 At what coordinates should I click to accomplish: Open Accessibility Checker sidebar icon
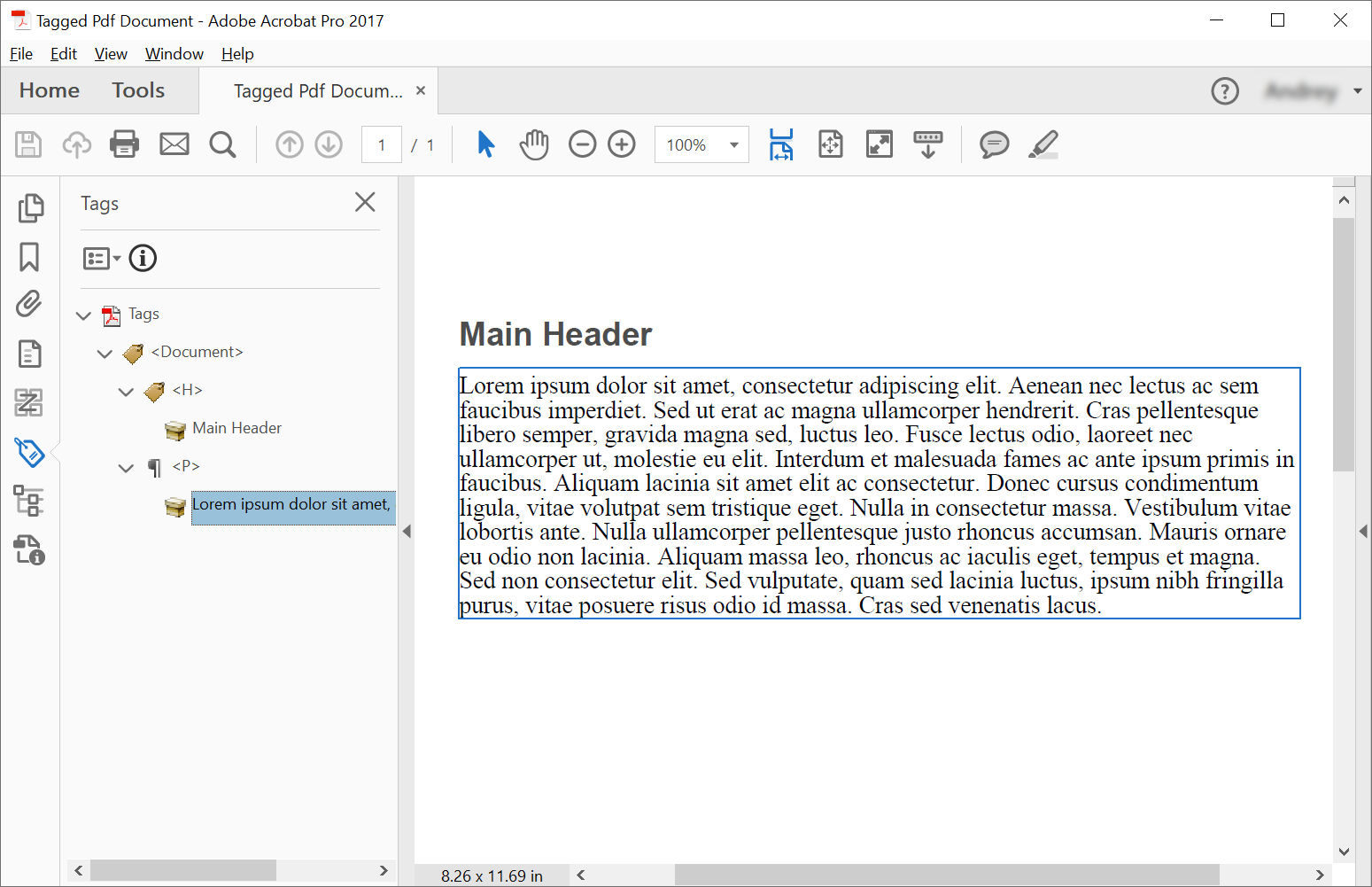pyautogui.click(x=29, y=501)
